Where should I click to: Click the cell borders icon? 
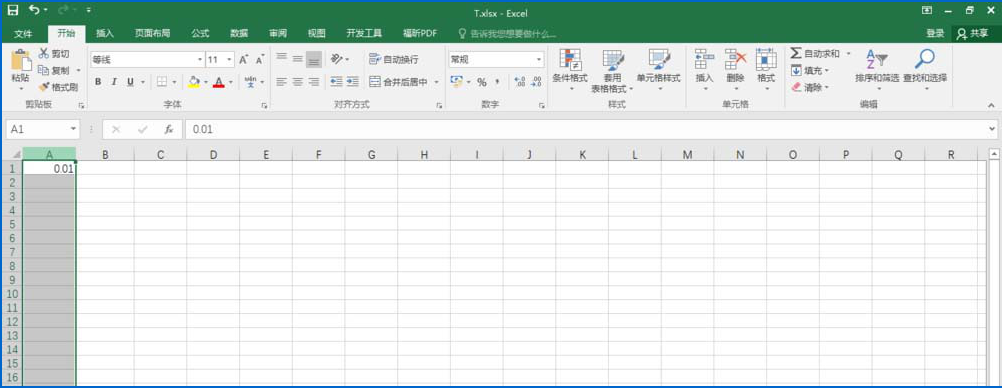pos(162,82)
